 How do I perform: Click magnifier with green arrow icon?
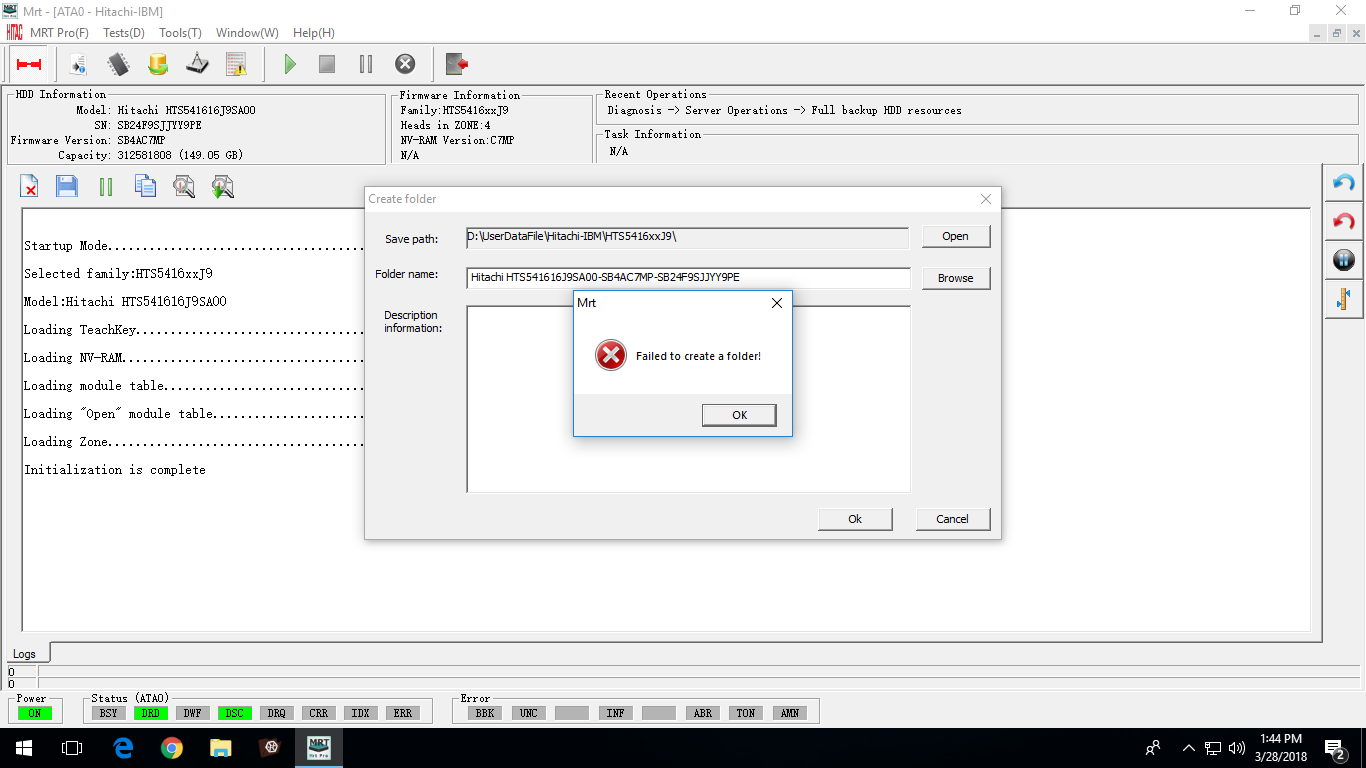[222, 186]
